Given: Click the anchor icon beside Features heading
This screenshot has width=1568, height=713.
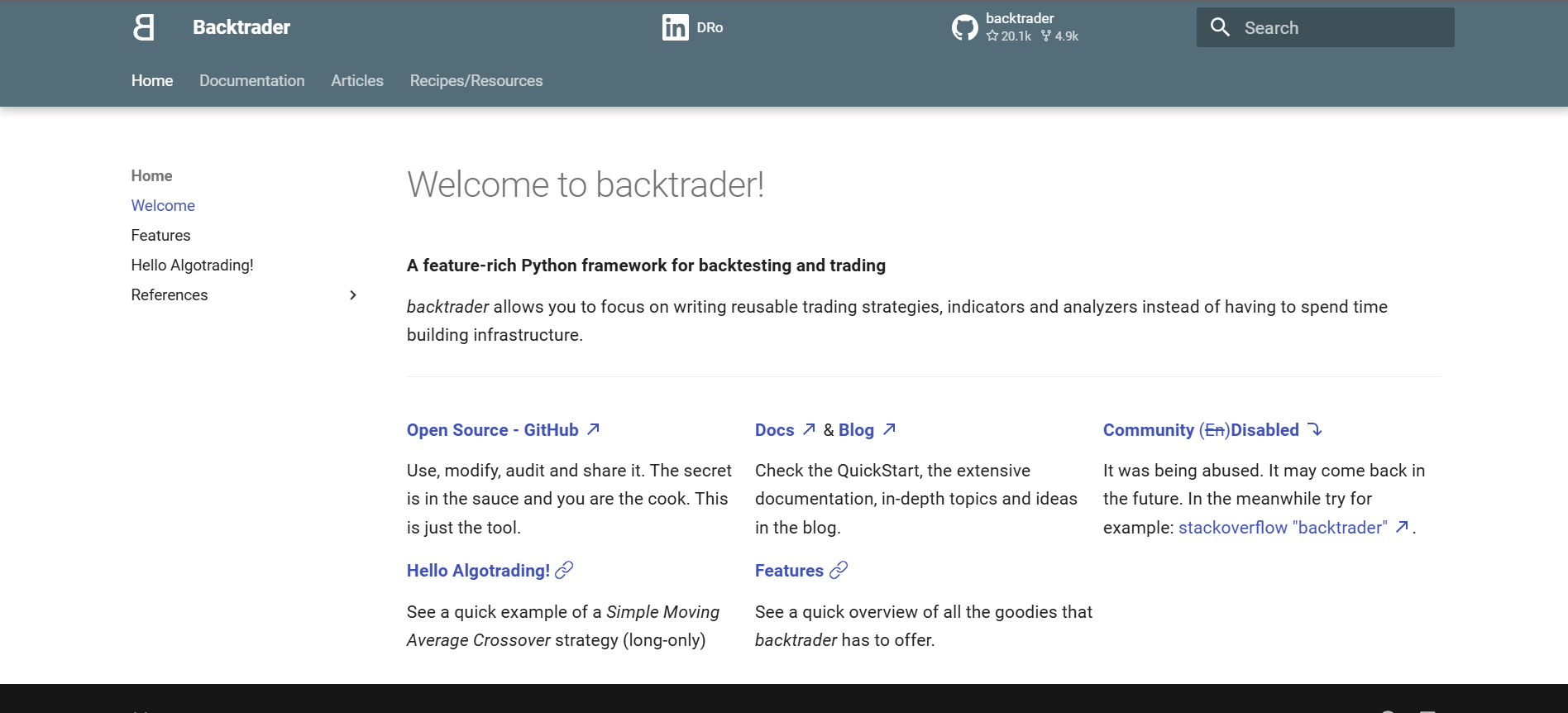Looking at the screenshot, I should point(839,571).
